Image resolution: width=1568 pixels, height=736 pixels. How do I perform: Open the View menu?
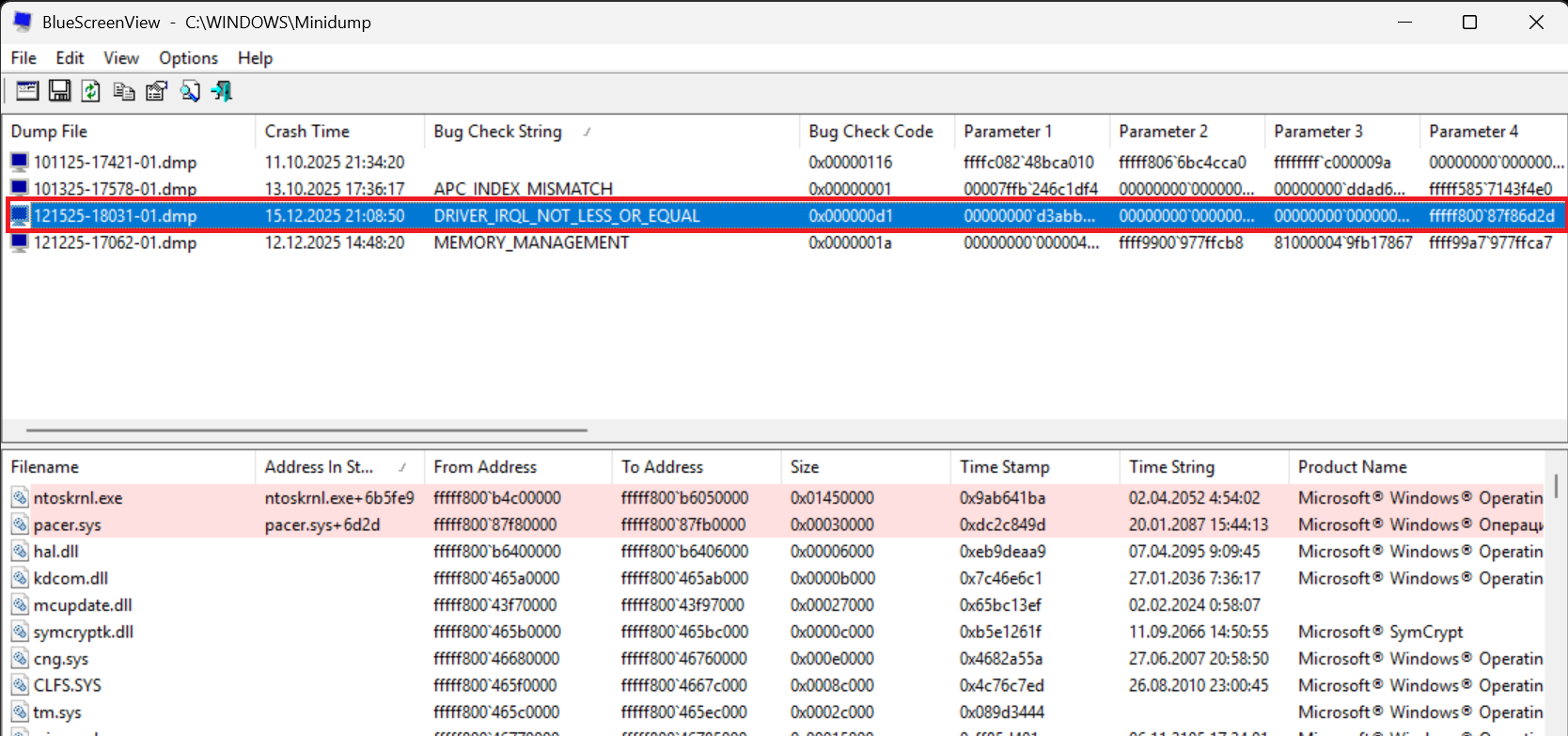pos(121,58)
